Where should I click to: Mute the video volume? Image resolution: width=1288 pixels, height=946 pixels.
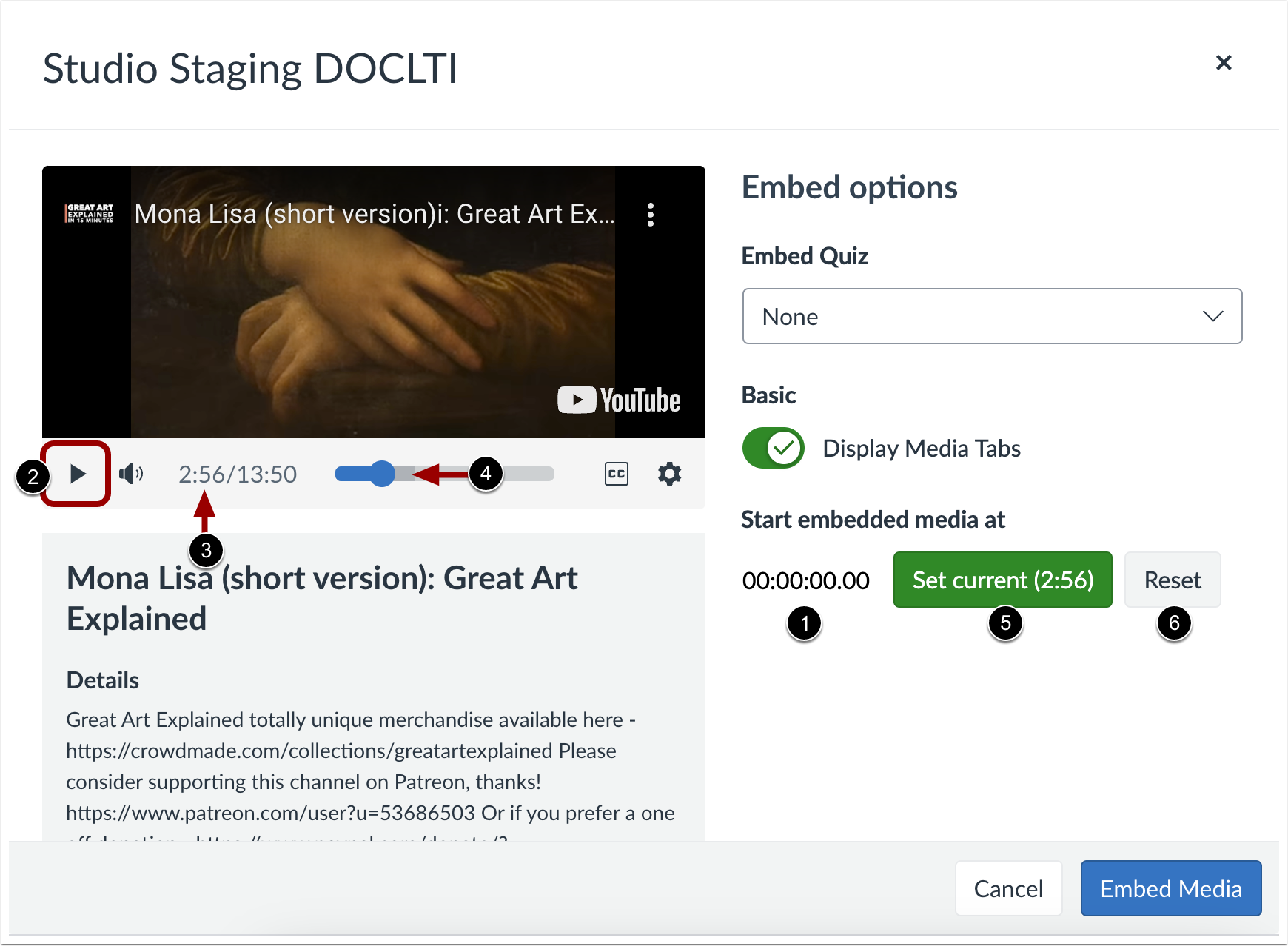tap(131, 474)
